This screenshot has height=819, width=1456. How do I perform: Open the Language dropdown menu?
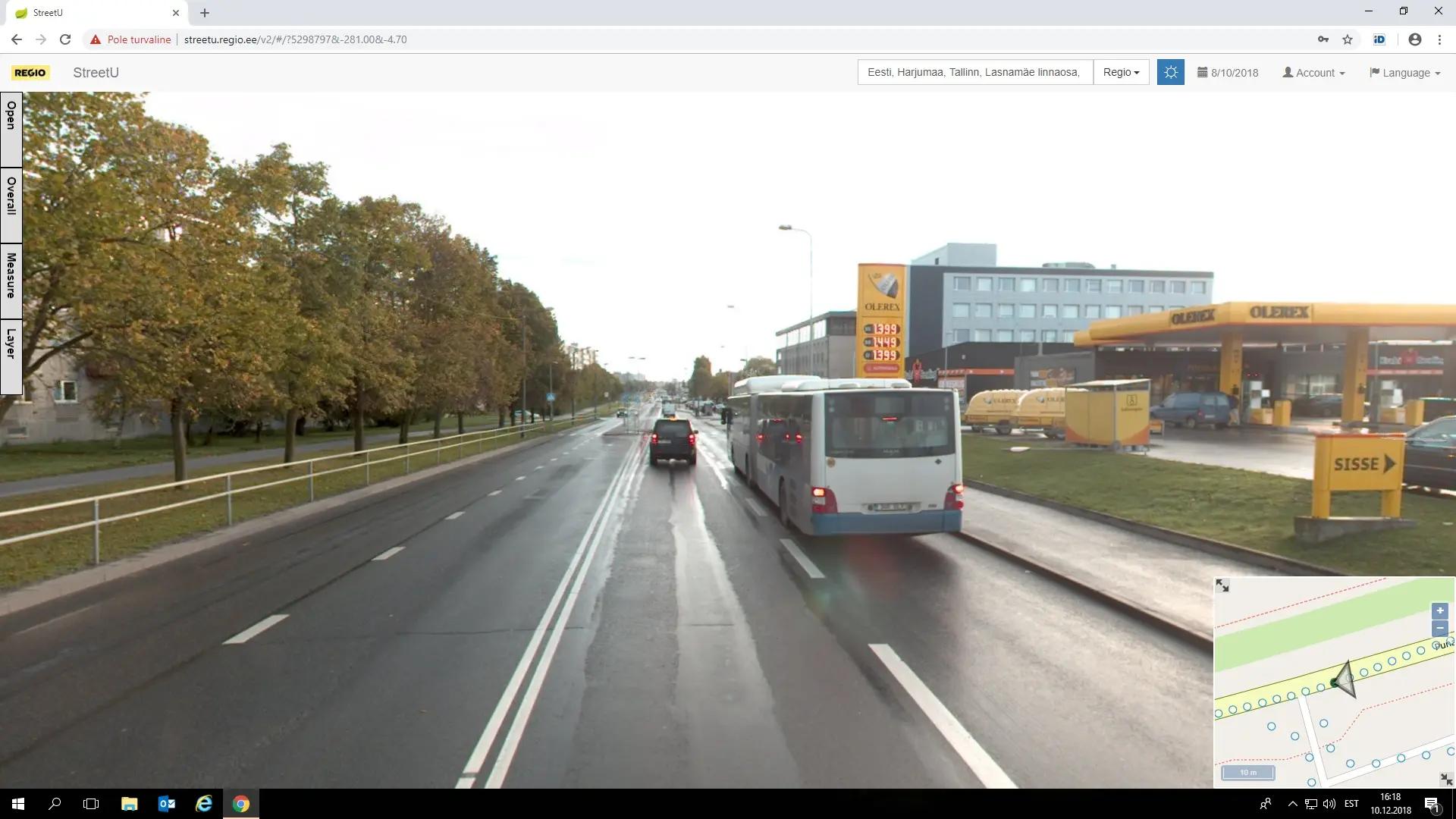(1405, 73)
